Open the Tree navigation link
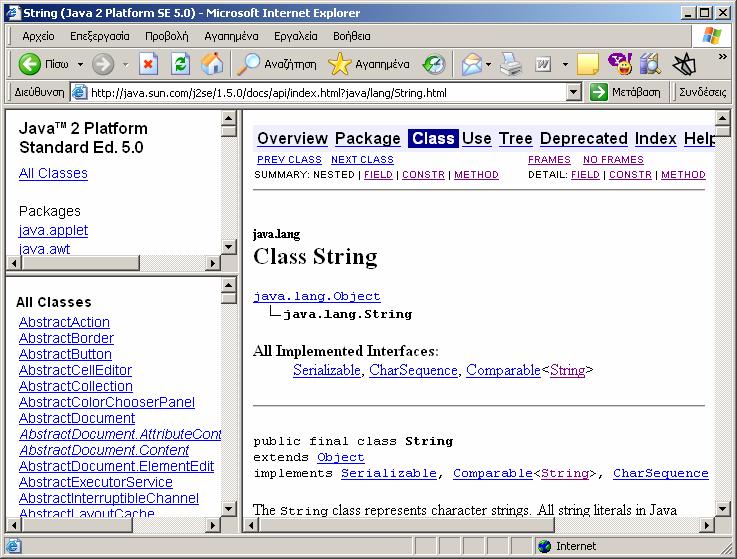Screen dimensions: 737x559 click(516, 138)
